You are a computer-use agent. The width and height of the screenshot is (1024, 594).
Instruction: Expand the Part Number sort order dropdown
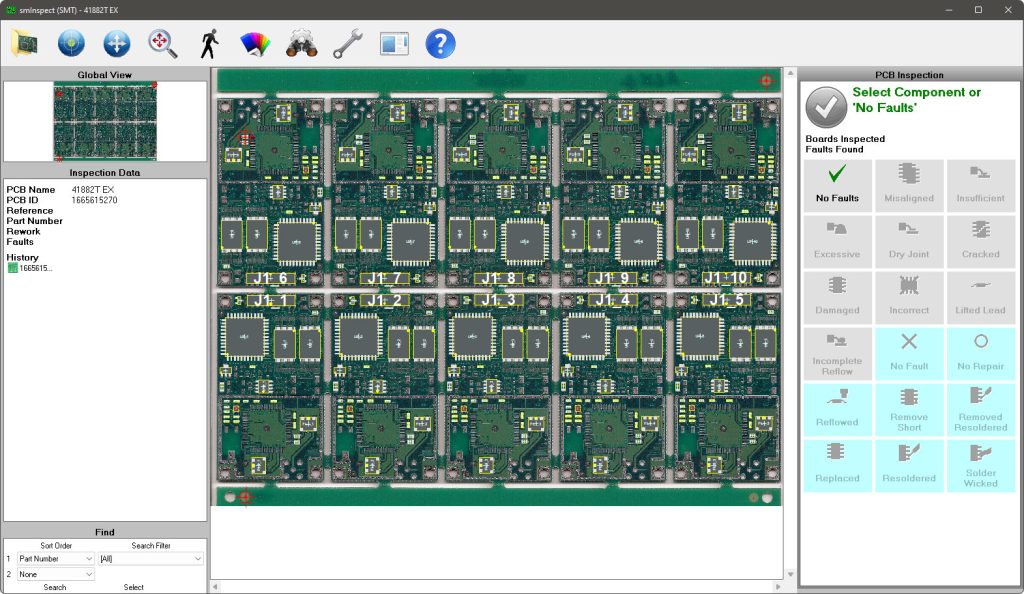tap(56, 559)
